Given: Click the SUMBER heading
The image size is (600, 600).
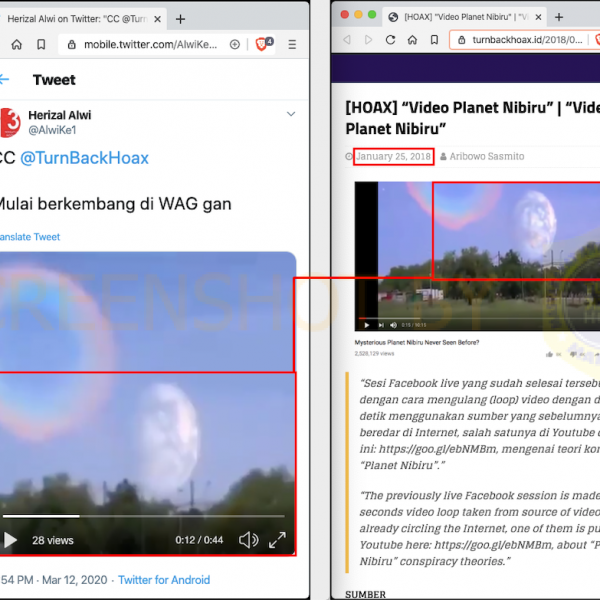Looking at the screenshot, I should 365,595.
